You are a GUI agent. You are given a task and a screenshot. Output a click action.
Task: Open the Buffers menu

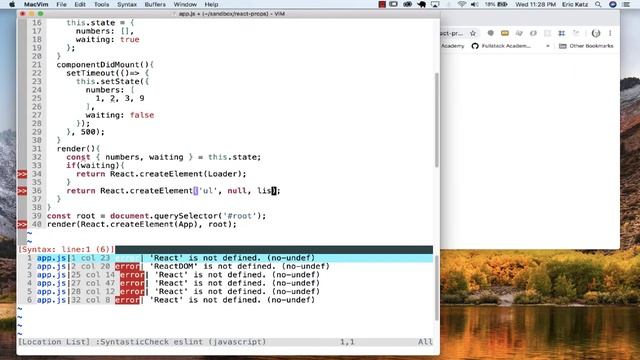pyautogui.click(x=155, y=4)
